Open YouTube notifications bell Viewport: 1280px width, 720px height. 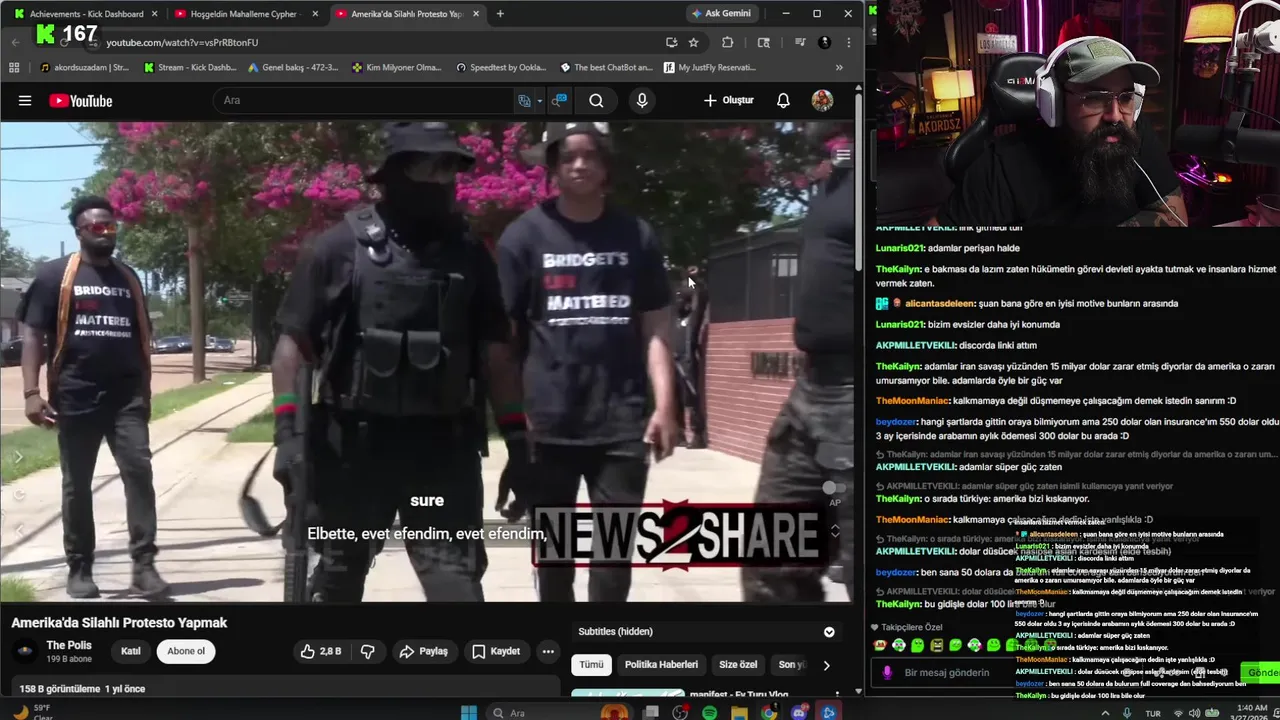click(783, 100)
